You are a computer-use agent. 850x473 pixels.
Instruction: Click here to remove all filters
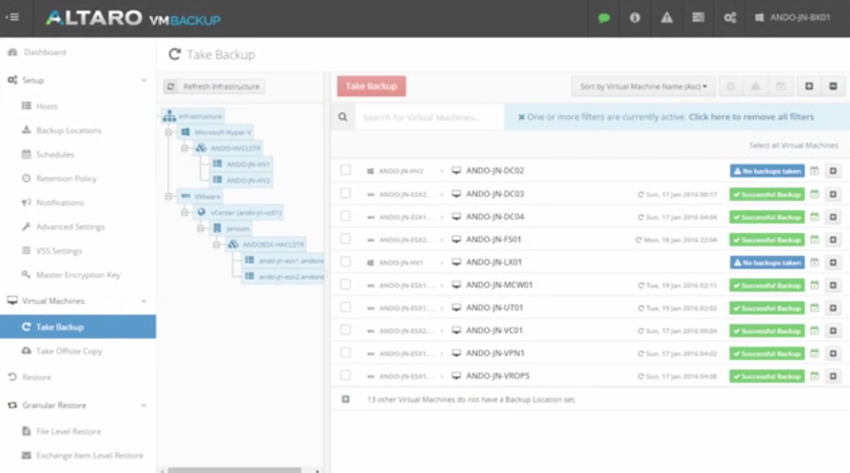pos(751,117)
